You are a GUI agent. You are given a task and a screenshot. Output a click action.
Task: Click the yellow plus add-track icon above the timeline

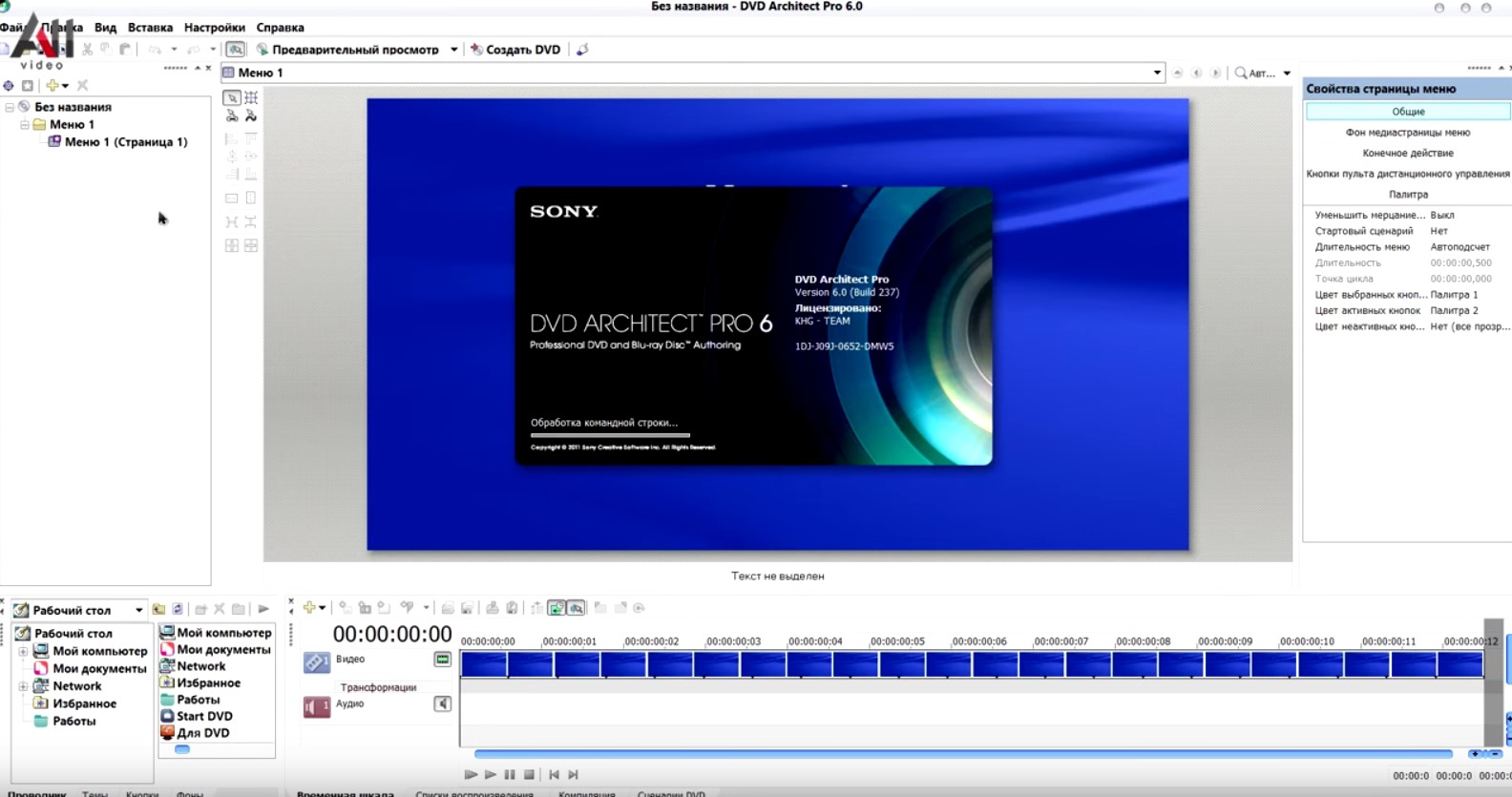point(309,608)
